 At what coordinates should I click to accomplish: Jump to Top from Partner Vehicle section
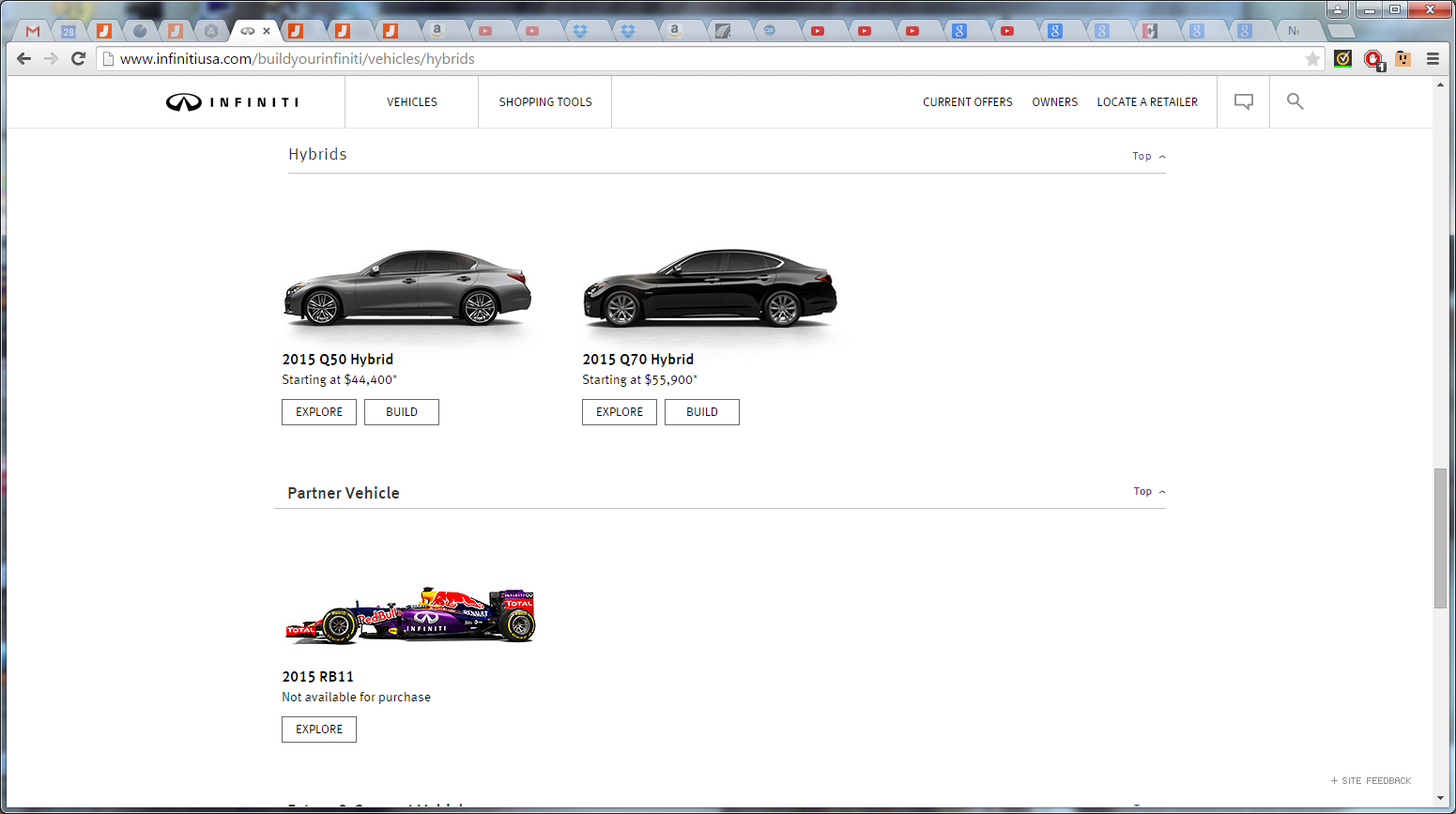coord(1150,492)
